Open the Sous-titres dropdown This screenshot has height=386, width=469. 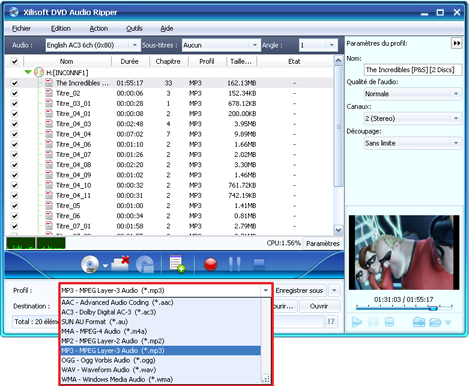[x=254, y=45]
